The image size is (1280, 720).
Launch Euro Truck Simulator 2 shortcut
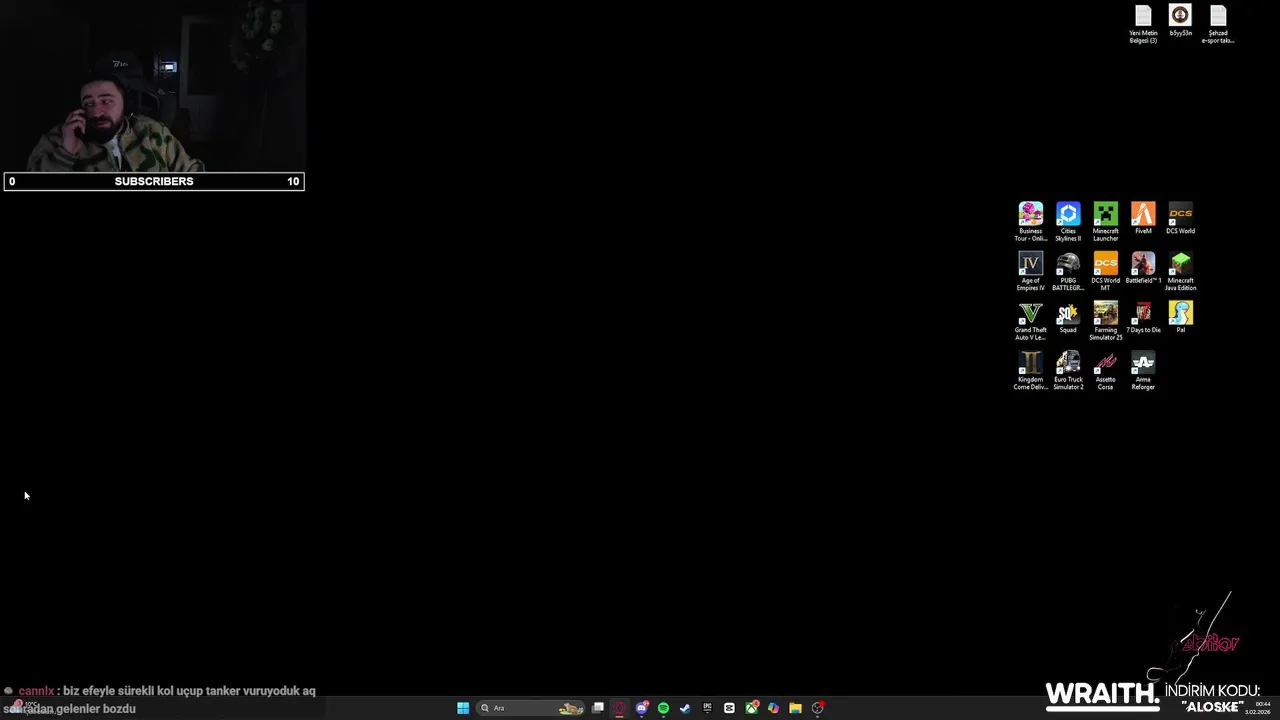click(1068, 370)
